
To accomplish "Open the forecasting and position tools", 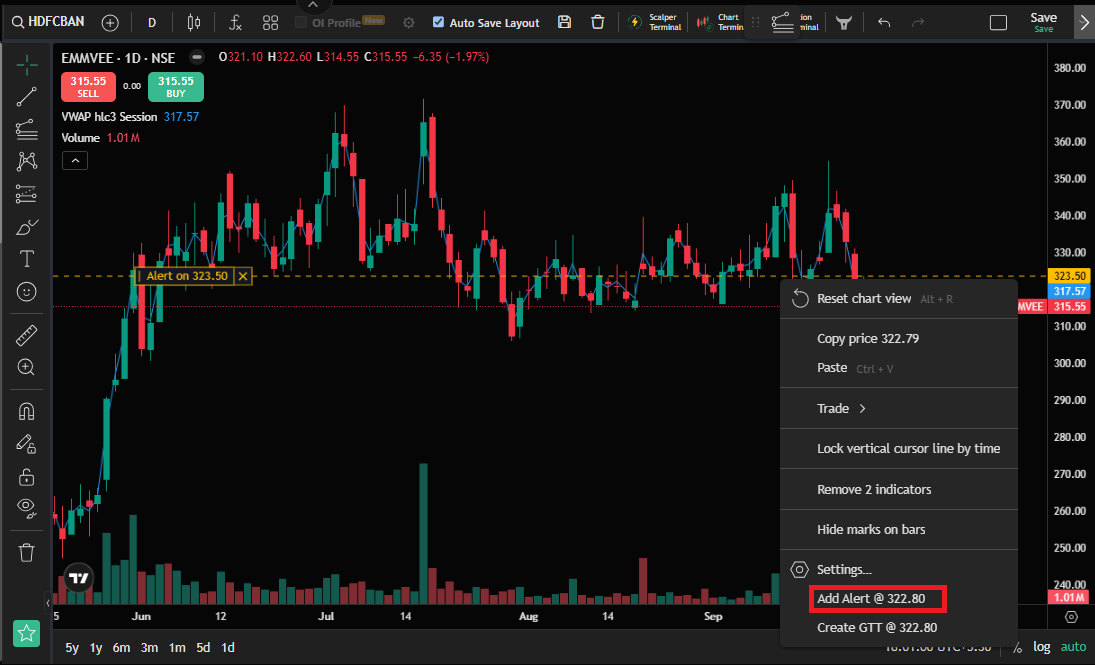I will [27, 193].
